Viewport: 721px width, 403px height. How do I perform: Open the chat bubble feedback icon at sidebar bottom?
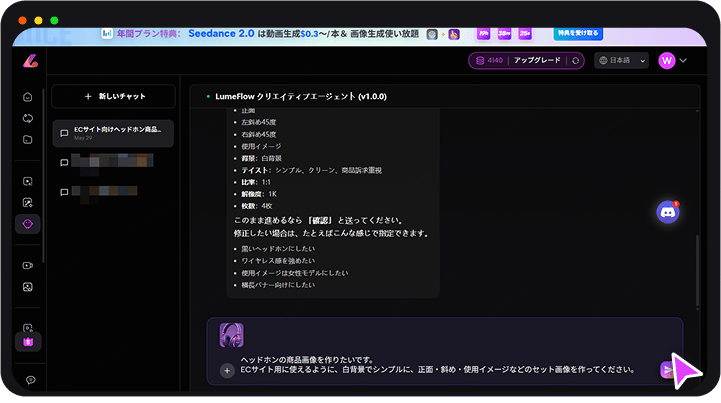(x=31, y=380)
